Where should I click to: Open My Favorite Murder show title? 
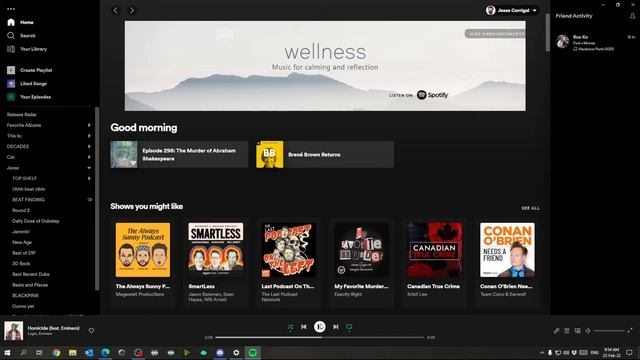point(361,287)
